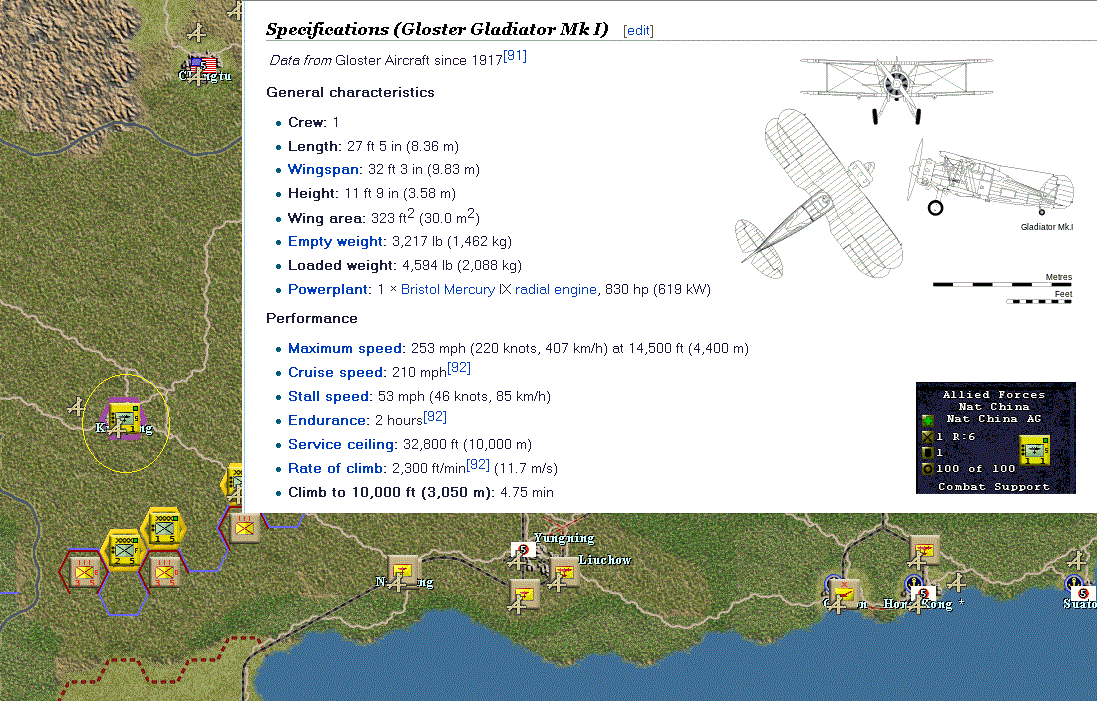Open the Powerplant link
Image resolution: width=1097 pixels, height=701 pixels.
[328, 289]
